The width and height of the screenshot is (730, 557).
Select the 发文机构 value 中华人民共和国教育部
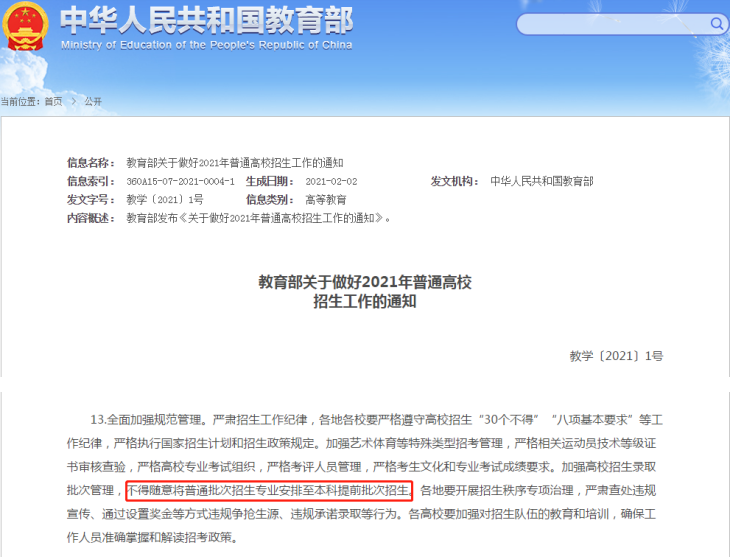[541, 181]
